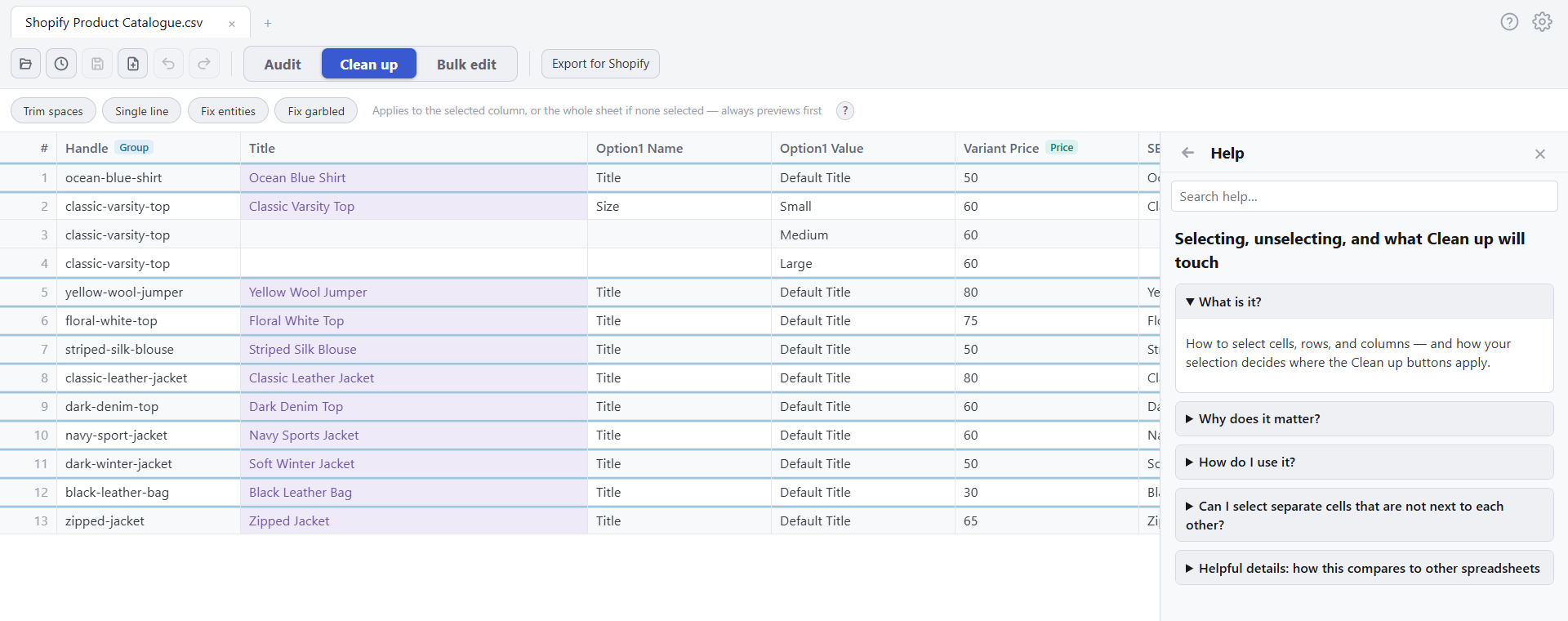
Task: Click the Export for Shopify button
Action: coord(600,64)
